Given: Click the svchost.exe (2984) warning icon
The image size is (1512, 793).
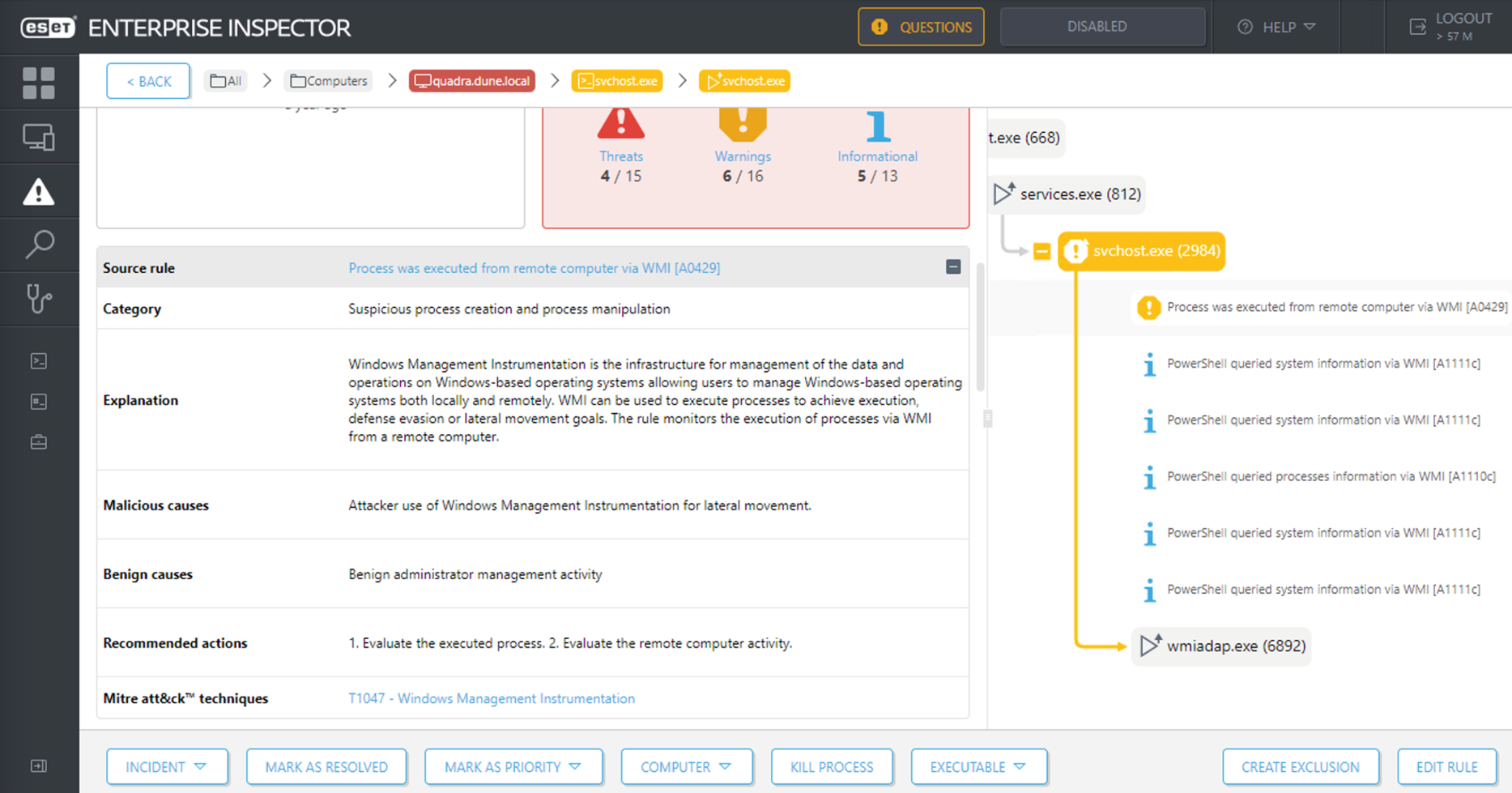Looking at the screenshot, I should tap(1075, 251).
